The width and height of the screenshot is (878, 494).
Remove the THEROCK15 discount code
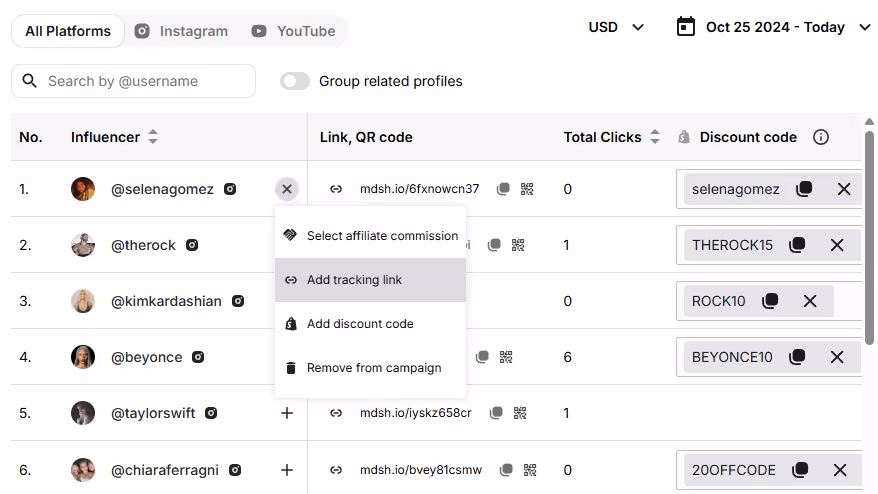click(x=837, y=245)
